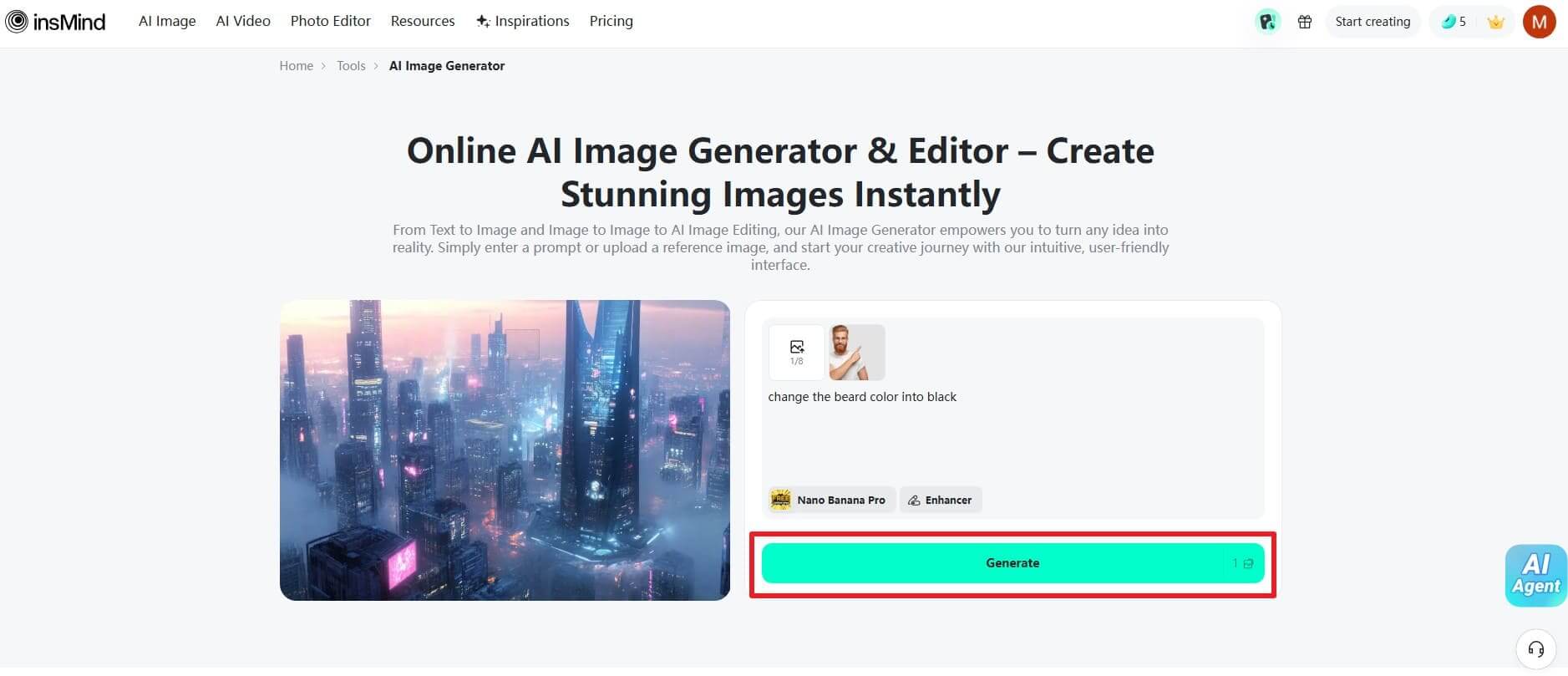Screen dimensions: 1568x676
Task: Click the Start creating button
Action: coord(1372,22)
